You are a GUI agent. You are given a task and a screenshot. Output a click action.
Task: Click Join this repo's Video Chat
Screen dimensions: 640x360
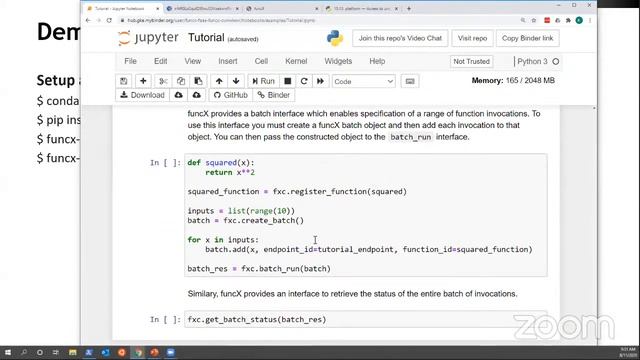tap(400, 38)
